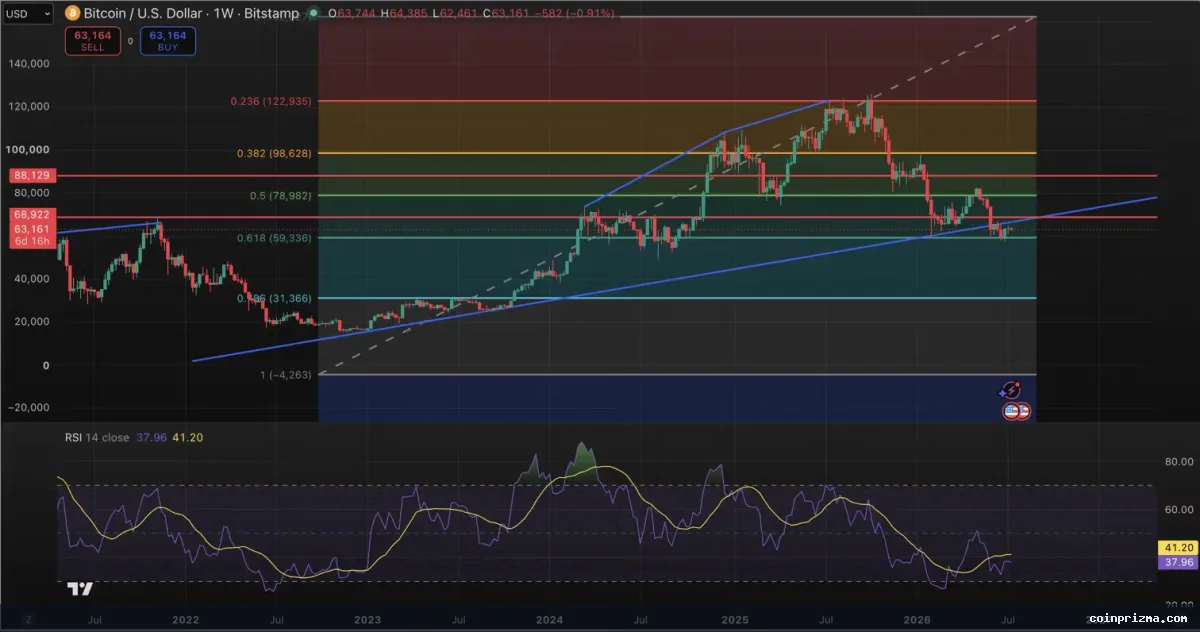Click the red SELL 63,164 button
The image size is (1200, 632).
click(x=93, y=41)
